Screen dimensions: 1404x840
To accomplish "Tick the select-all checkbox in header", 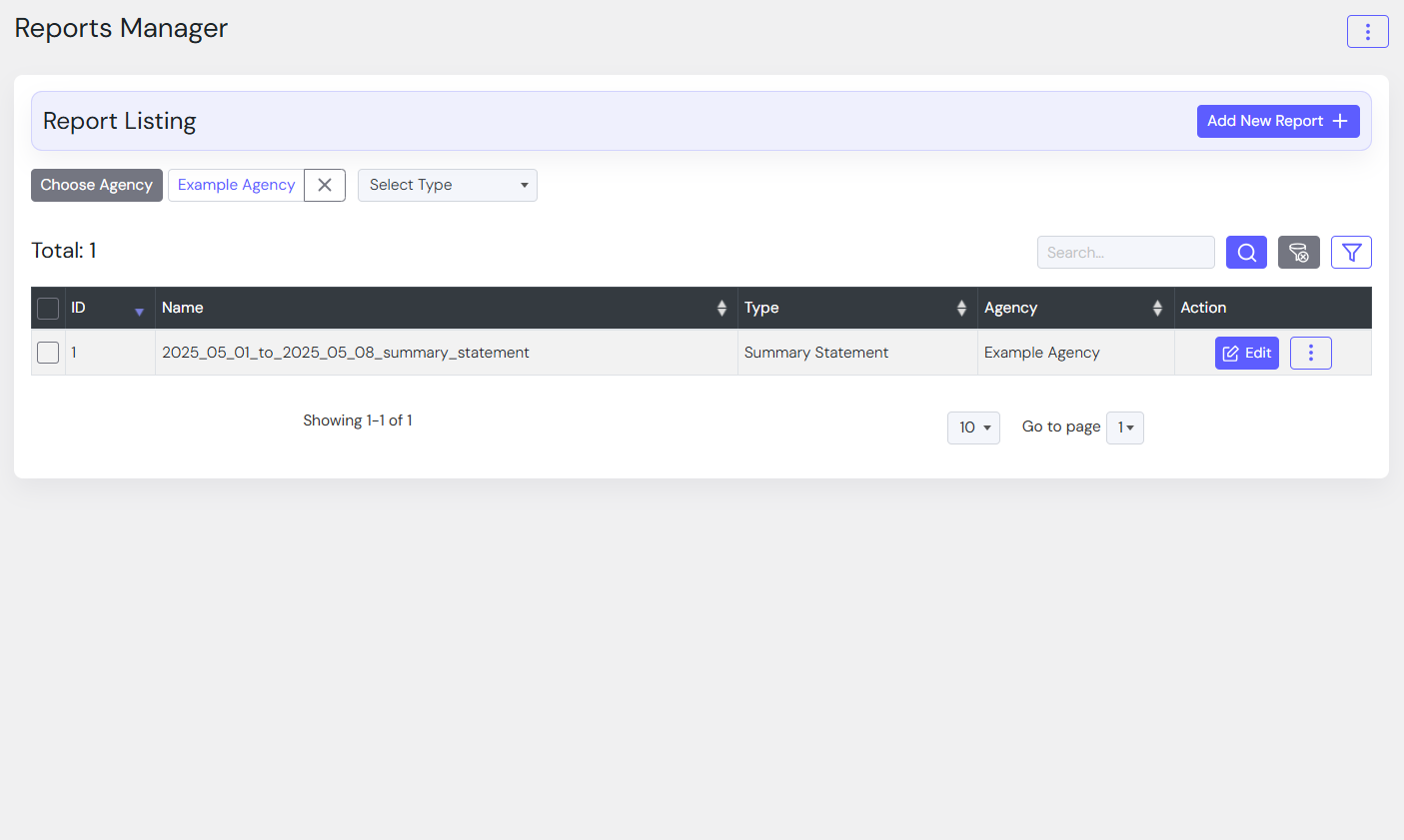I will pos(48,309).
